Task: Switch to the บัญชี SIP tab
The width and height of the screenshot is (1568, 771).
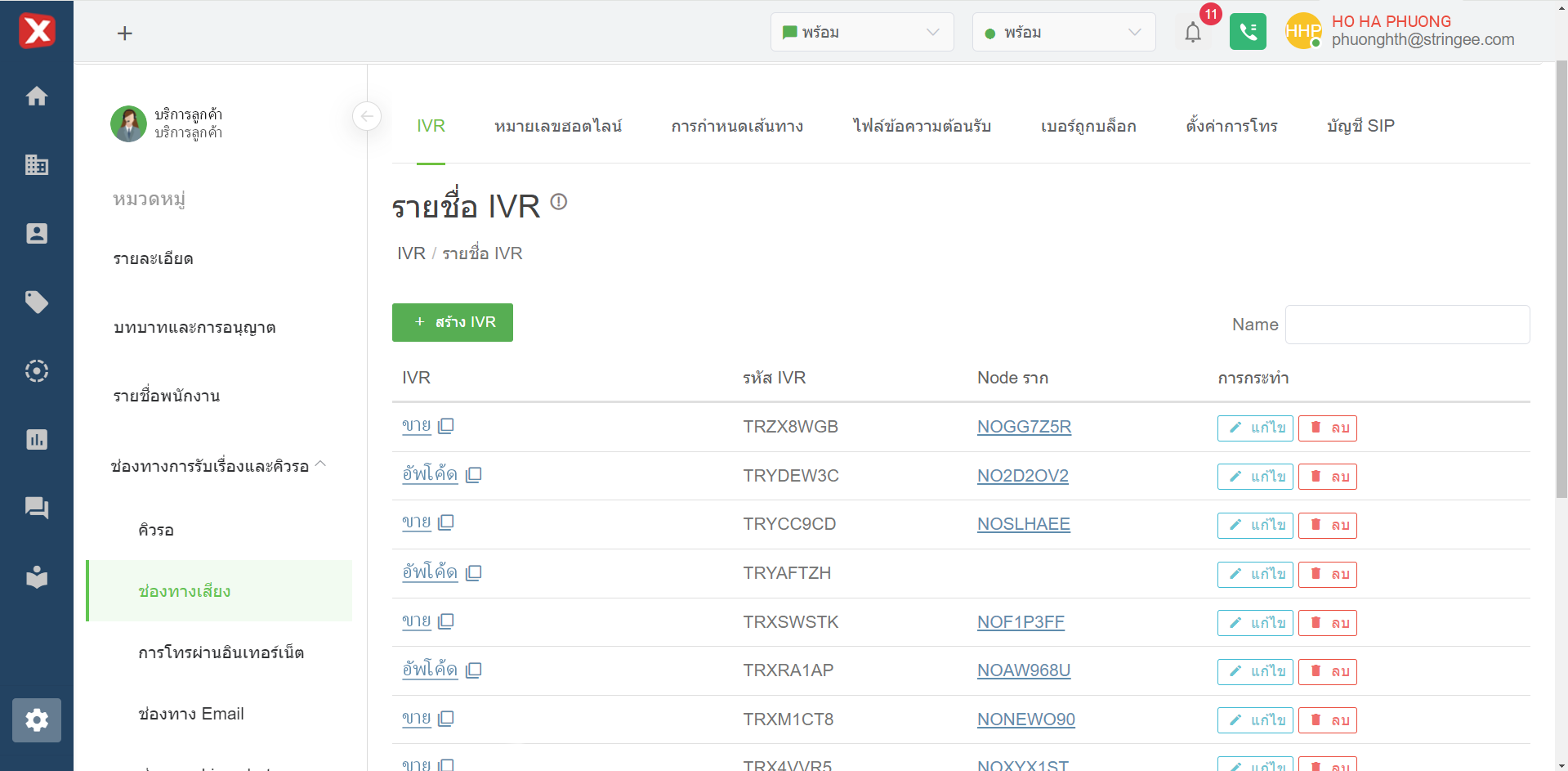Action: pos(1360,126)
